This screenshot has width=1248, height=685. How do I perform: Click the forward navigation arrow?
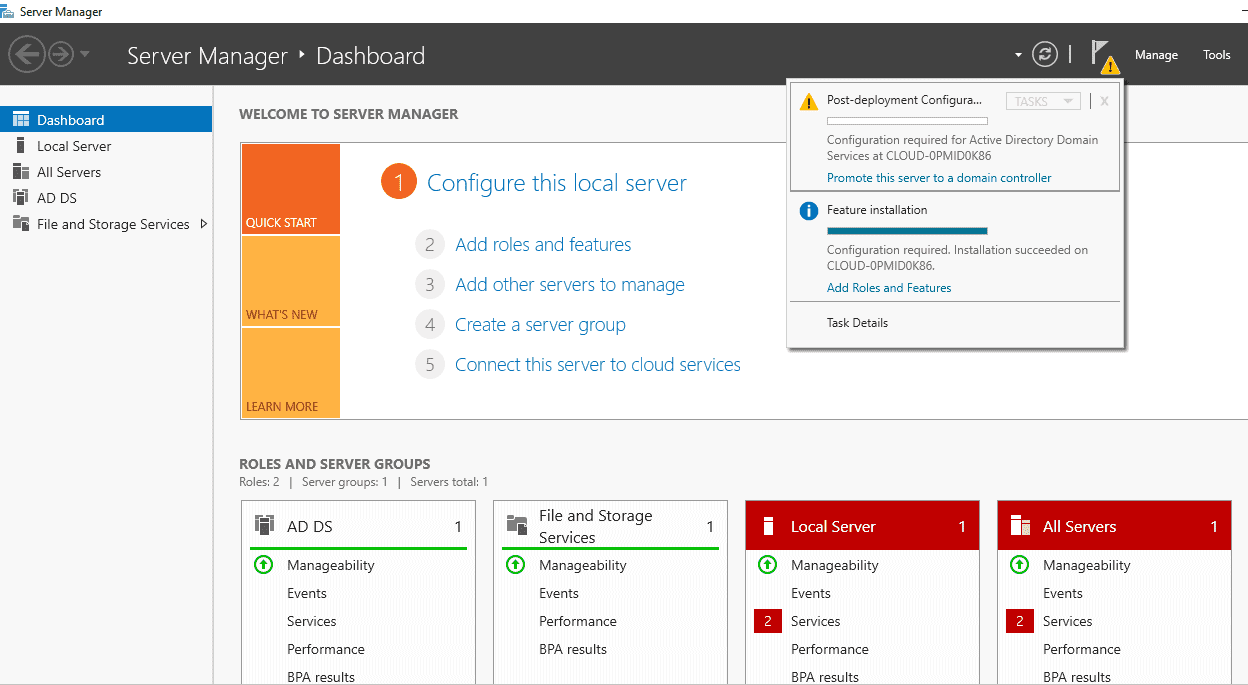(61, 53)
